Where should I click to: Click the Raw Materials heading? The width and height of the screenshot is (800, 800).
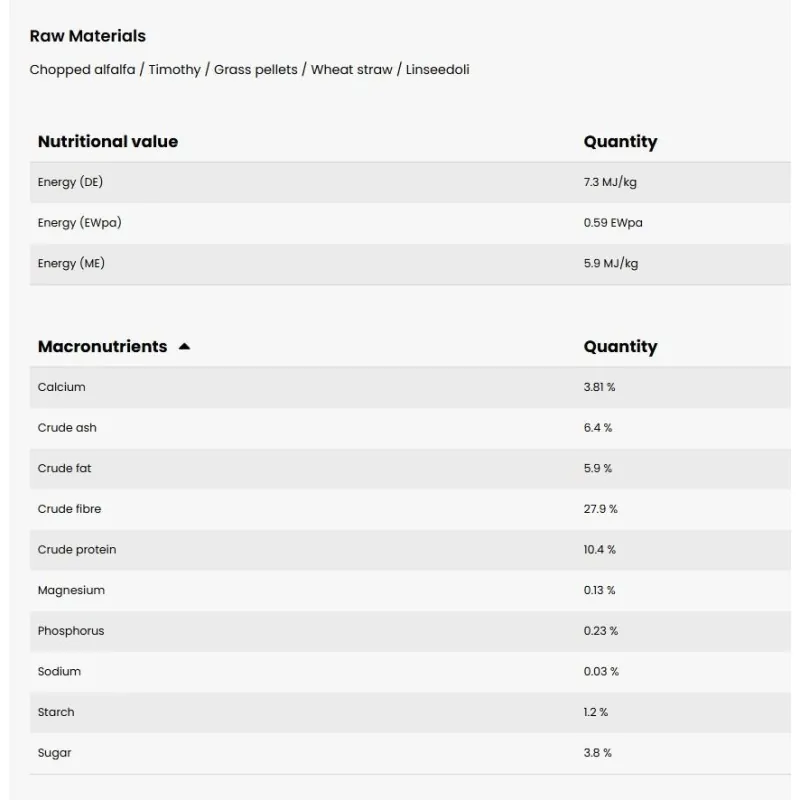[x=87, y=36]
